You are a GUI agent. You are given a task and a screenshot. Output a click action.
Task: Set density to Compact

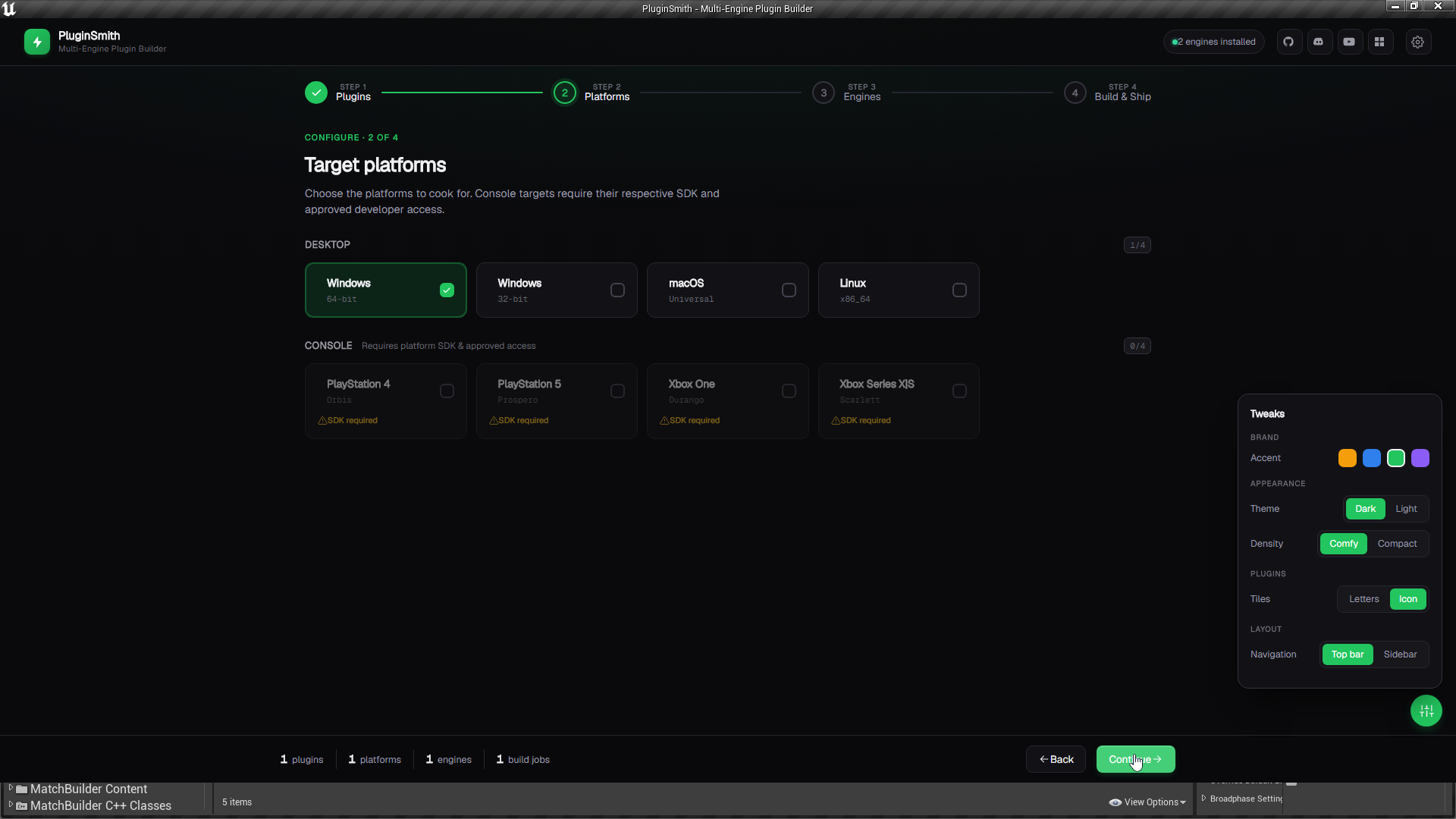tap(1397, 544)
